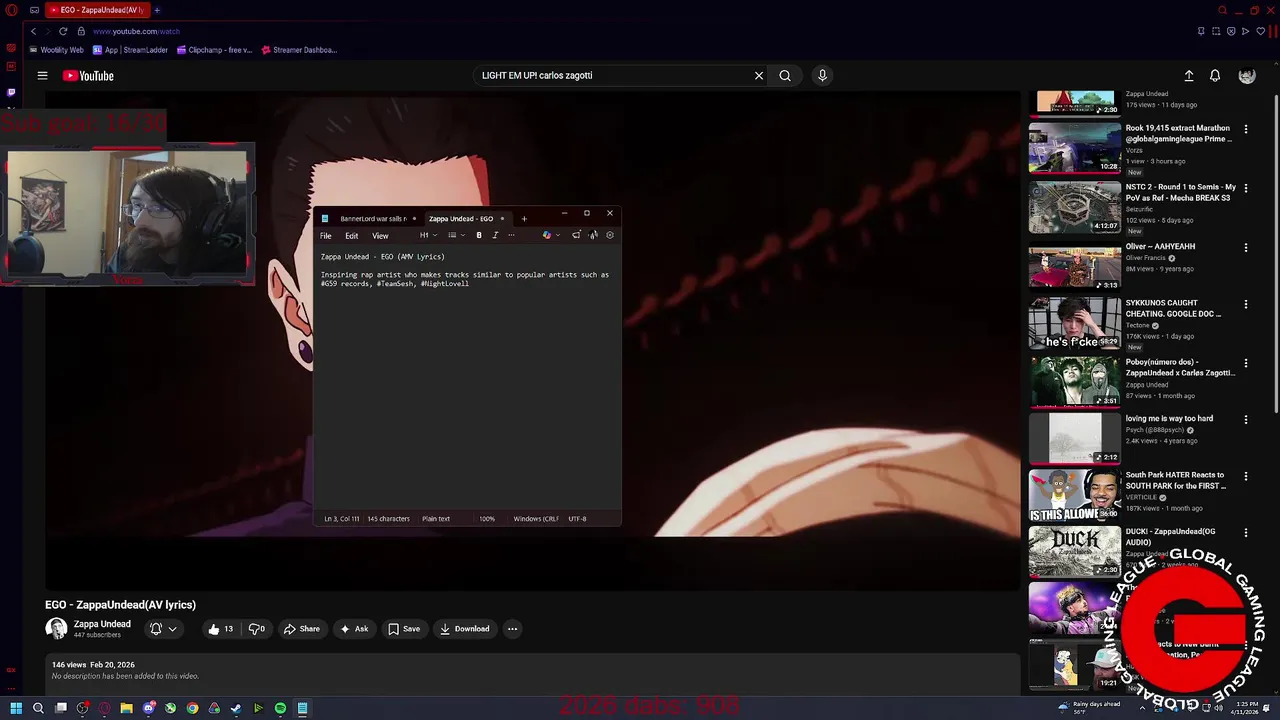Viewport: 1280px width, 720px height.
Task: Add a new Notepad tab
Action: point(524,219)
